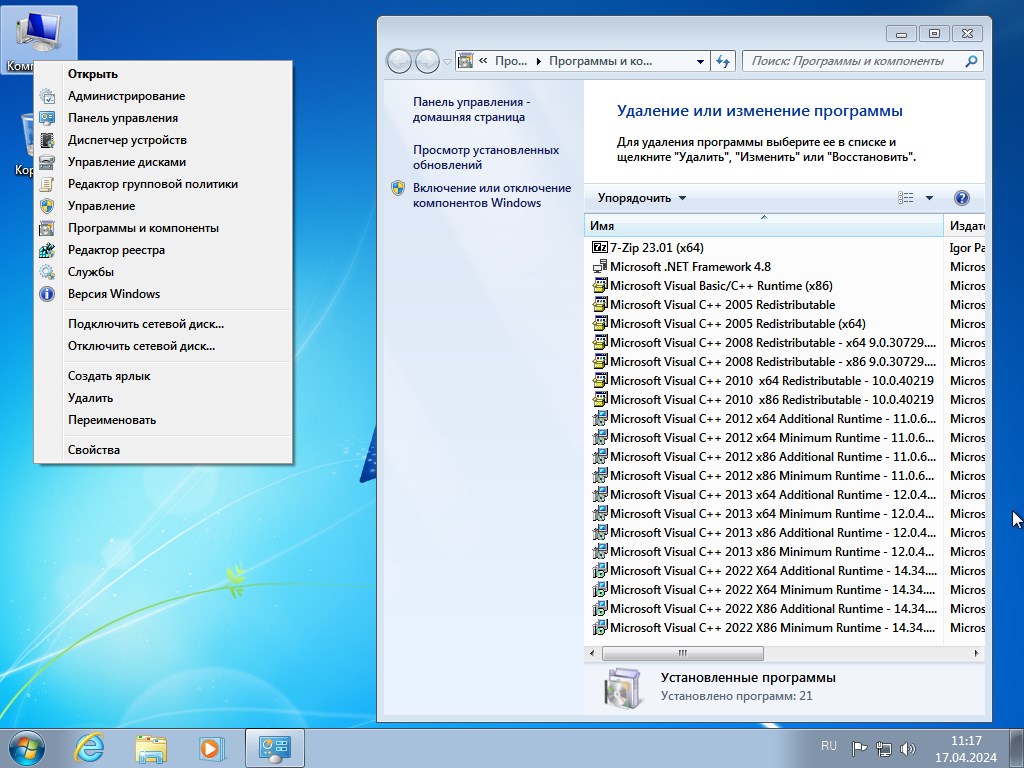
Task: Click the RU language indicator
Action: (829, 746)
